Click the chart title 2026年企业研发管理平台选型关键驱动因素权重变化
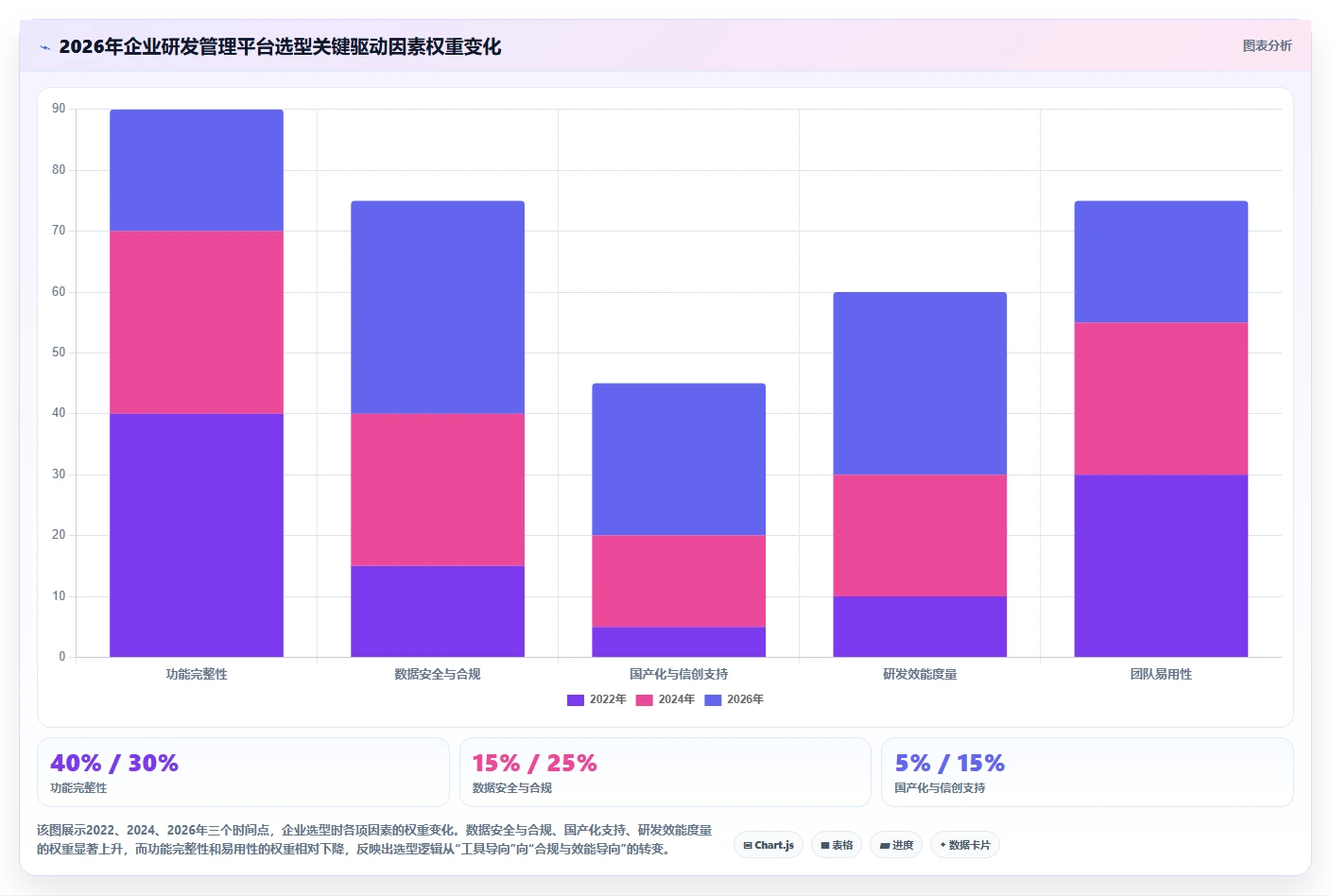 click(280, 47)
